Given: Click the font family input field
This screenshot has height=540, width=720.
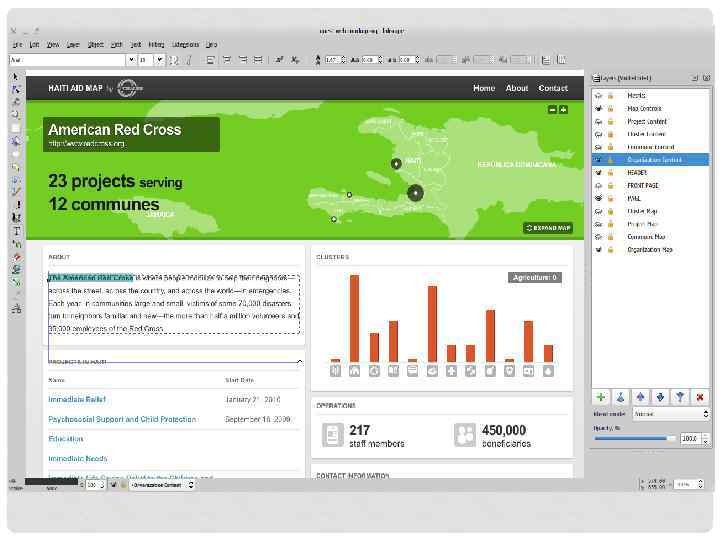Looking at the screenshot, I should tap(67, 60).
